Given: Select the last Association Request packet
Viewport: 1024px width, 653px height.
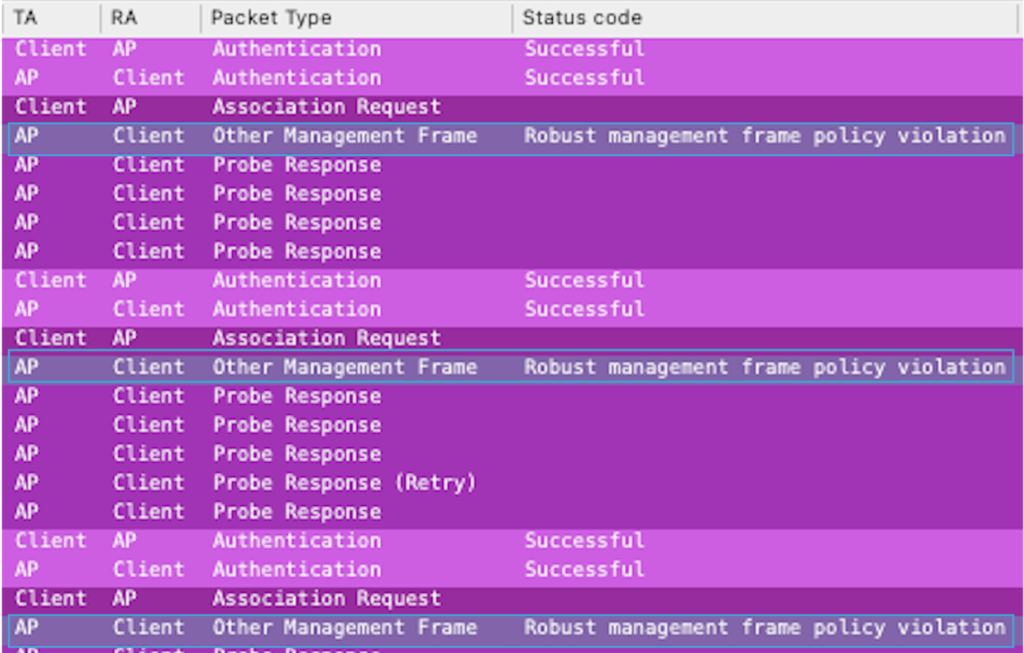Looking at the screenshot, I should (x=326, y=599).
